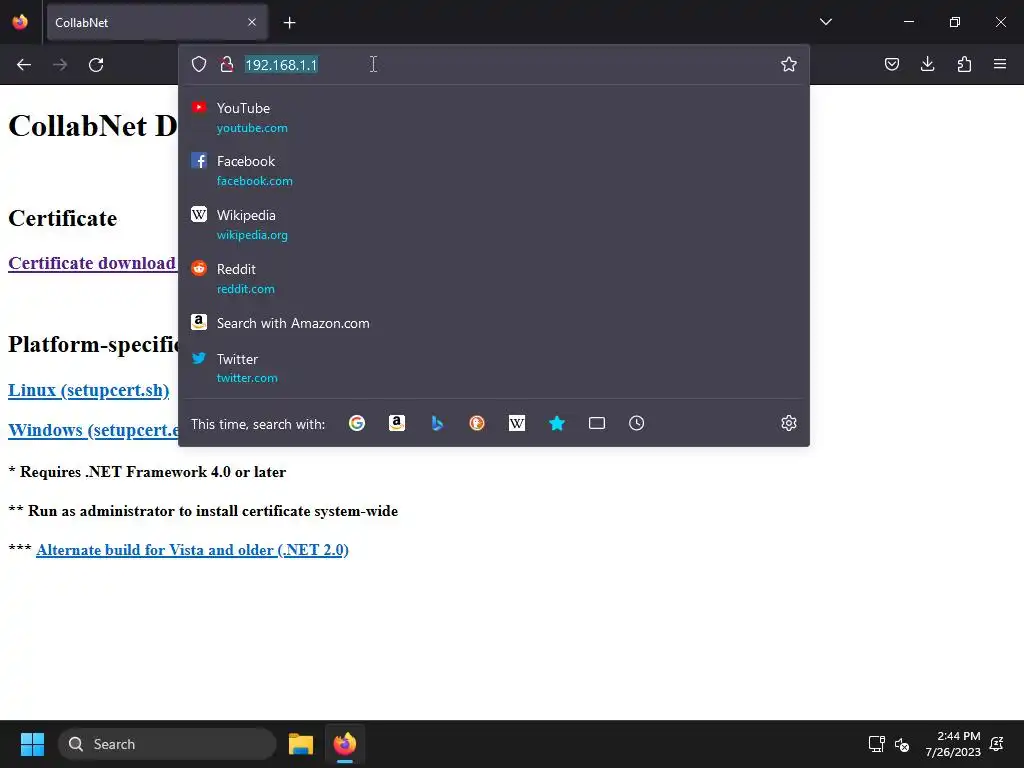Select YouTube suggestion

[494, 118]
